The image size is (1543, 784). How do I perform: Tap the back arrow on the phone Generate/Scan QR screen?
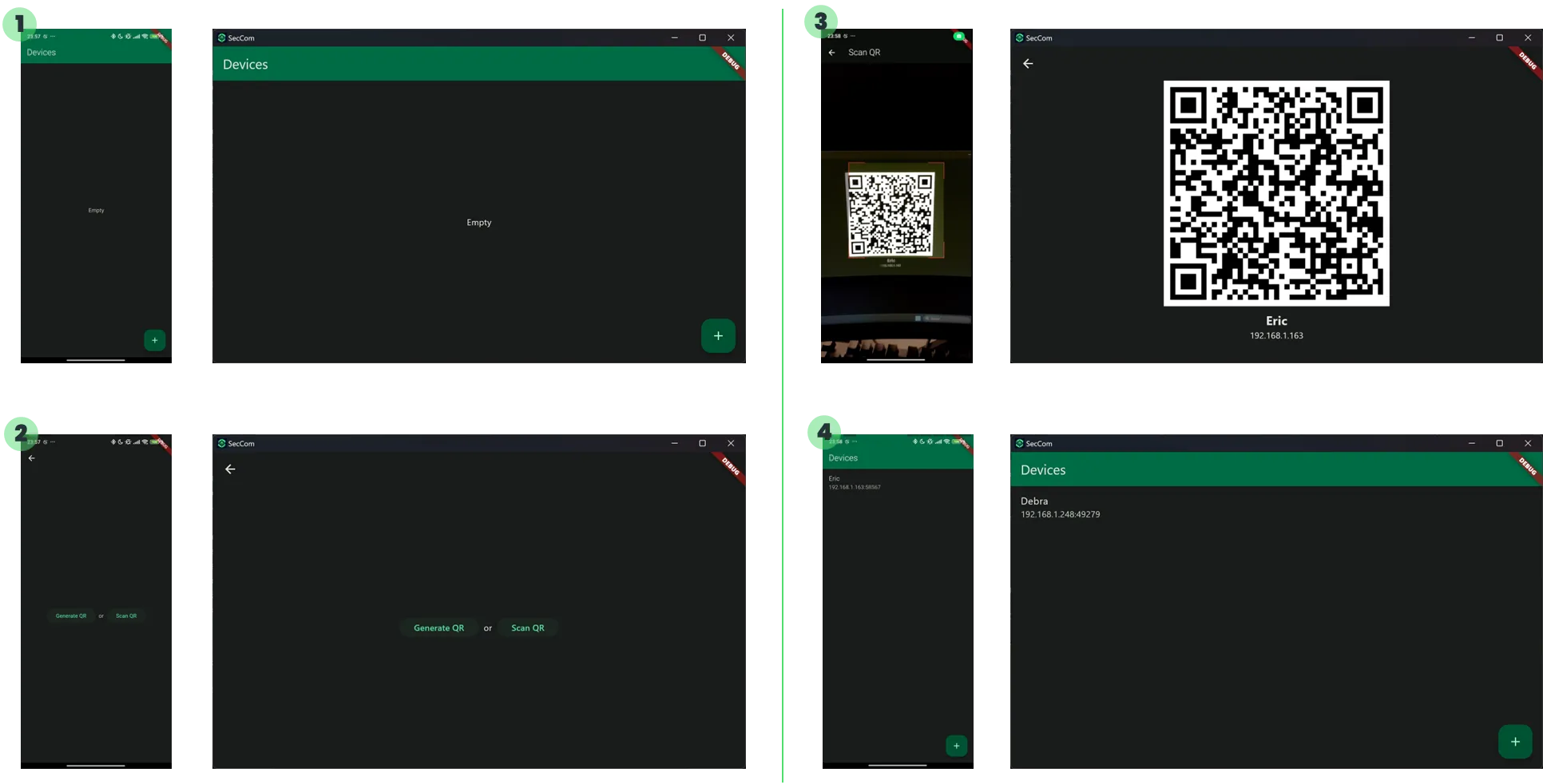click(x=32, y=458)
